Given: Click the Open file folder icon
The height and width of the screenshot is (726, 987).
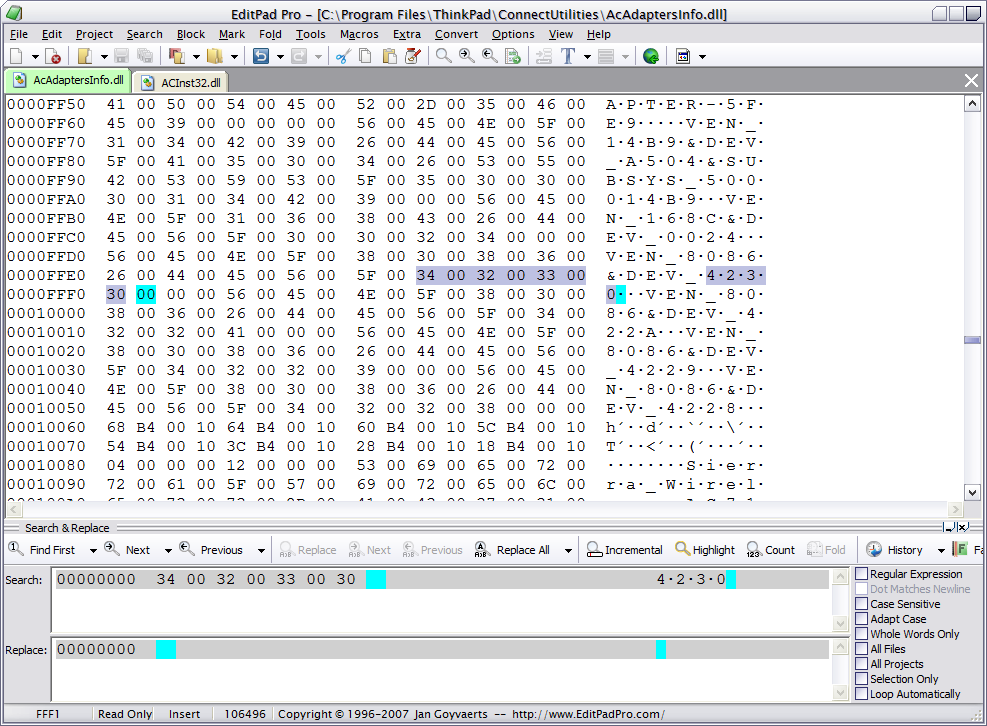Looking at the screenshot, I should tap(85, 57).
